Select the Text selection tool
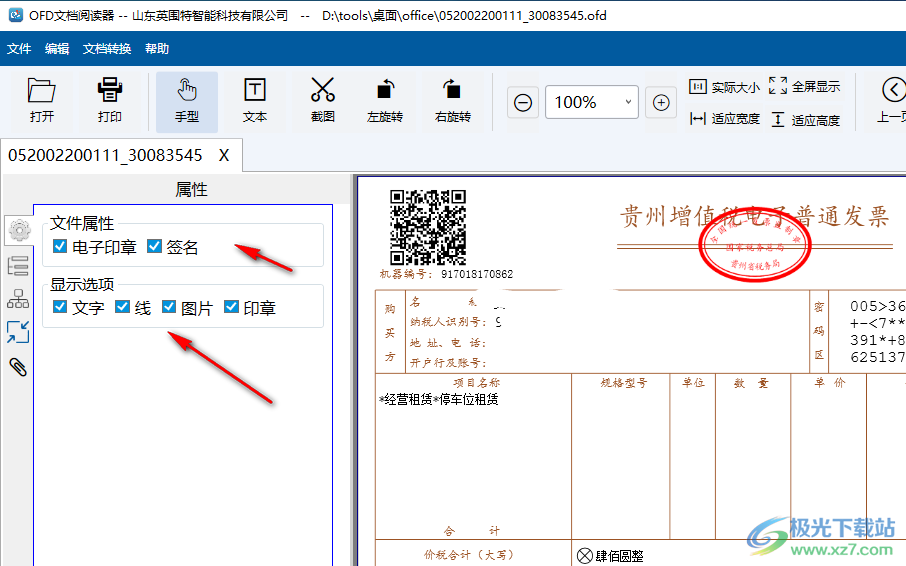 (x=255, y=100)
